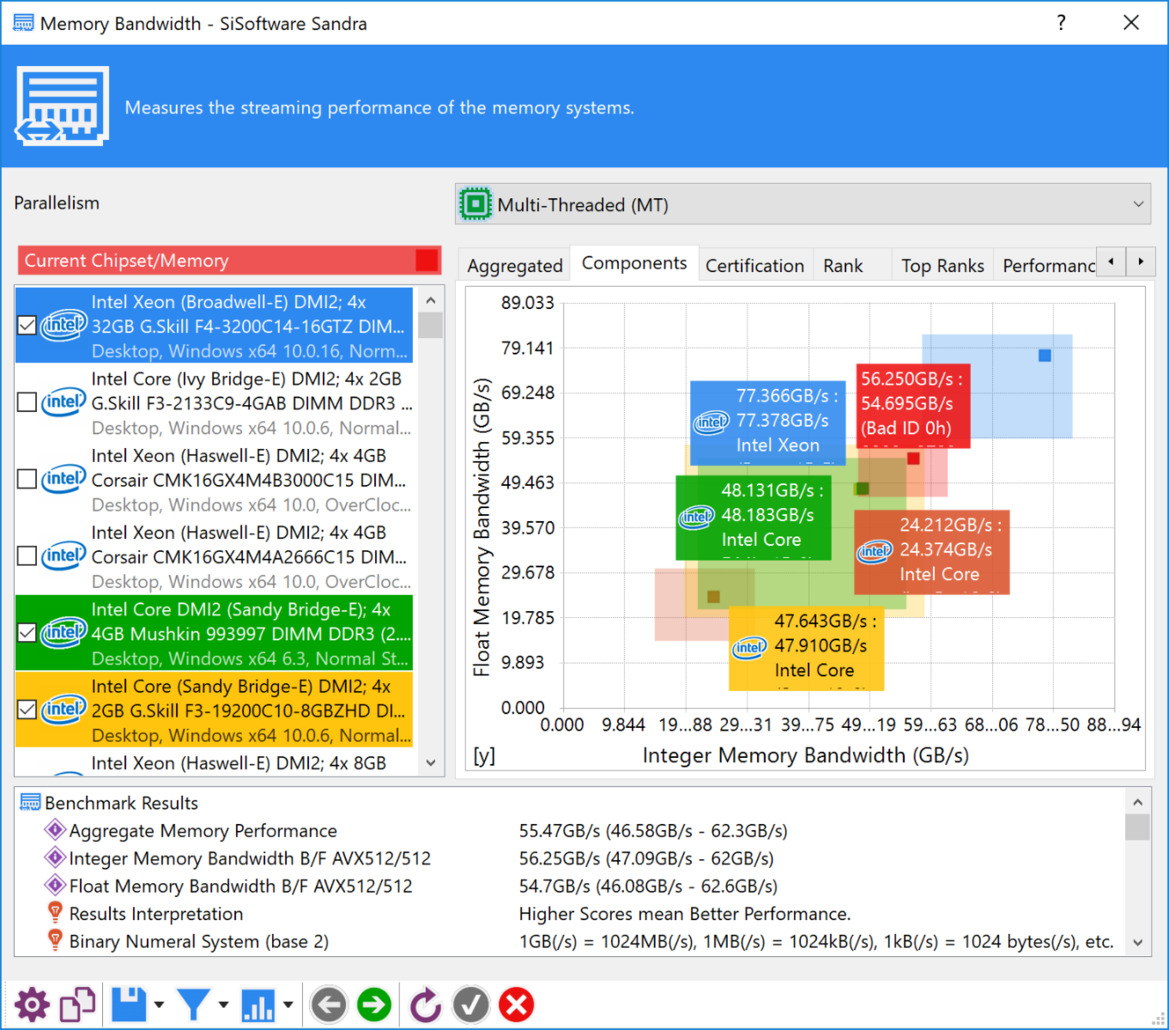Check the Haswell-E Corsair CMK16GX4M4A2666C15 entry
Image resolution: width=1169 pixels, height=1030 pixels.
pyautogui.click(x=27, y=556)
